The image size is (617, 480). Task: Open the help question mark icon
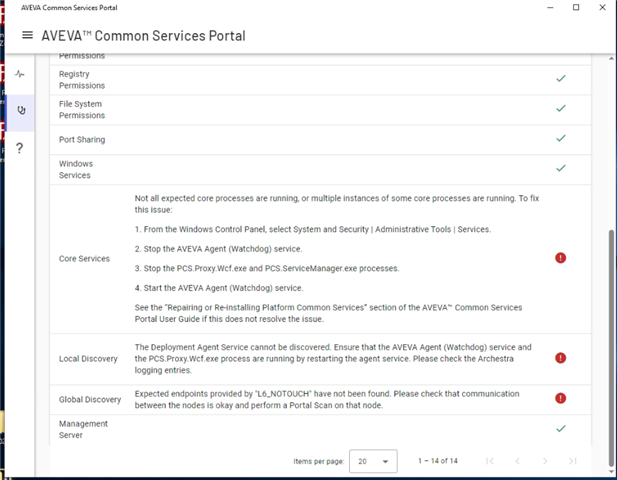click(x=19, y=148)
